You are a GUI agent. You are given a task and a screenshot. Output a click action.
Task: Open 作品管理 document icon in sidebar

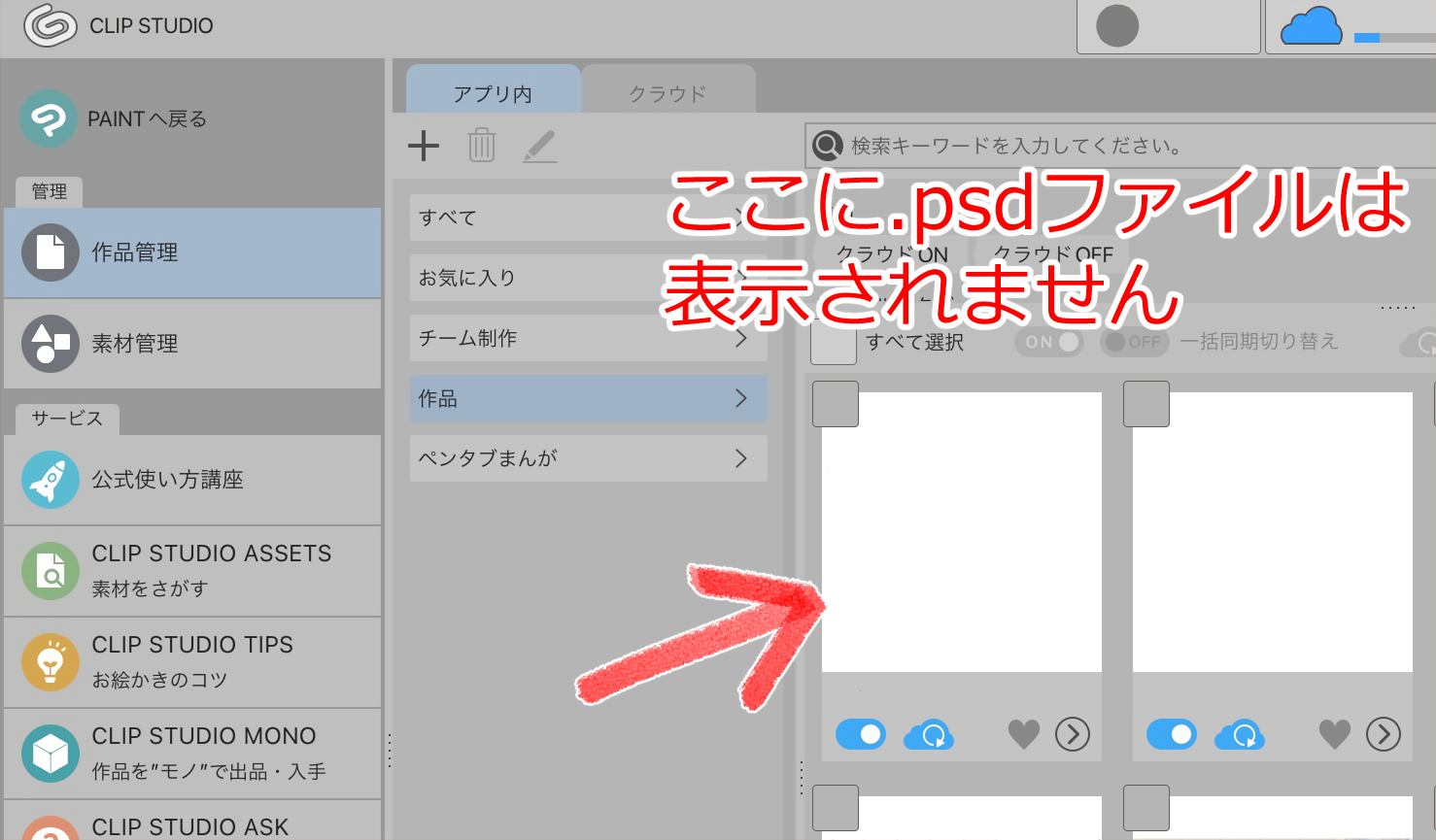(x=51, y=252)
